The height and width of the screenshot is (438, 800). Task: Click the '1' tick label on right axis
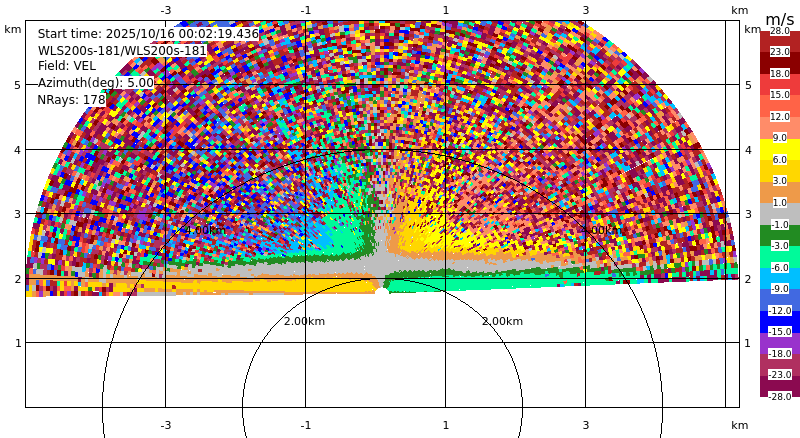(x=748, y=343)
